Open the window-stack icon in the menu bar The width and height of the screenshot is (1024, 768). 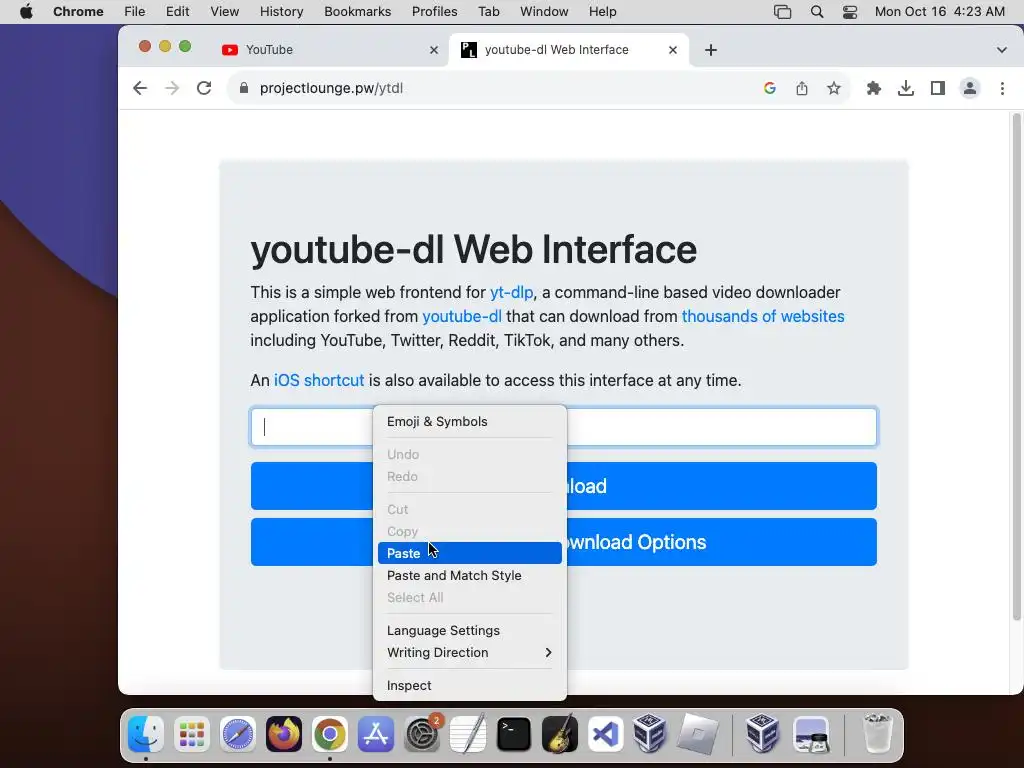pos(782,12)
